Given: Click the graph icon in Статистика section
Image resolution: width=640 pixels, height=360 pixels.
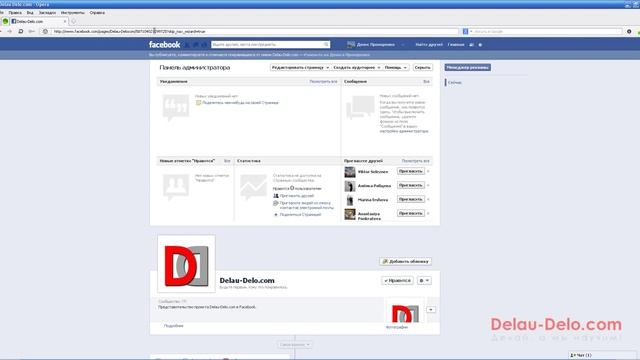Looking at the screenshot, I should [253, 187].
